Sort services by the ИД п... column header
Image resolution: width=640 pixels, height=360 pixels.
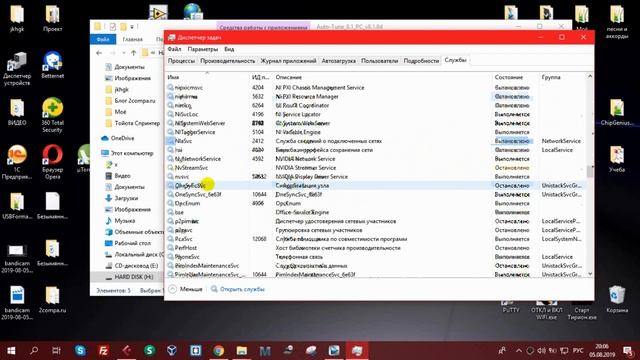tap(261, 77)
